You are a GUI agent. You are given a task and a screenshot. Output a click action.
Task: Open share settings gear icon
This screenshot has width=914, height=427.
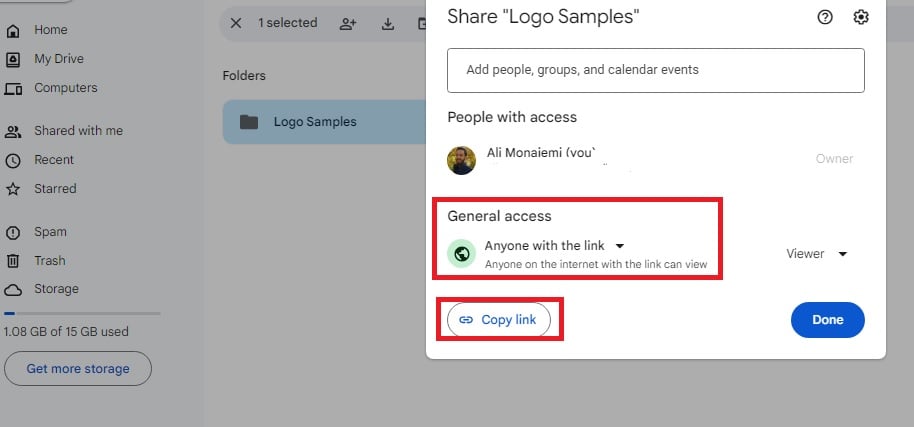(x=861, y=17)
